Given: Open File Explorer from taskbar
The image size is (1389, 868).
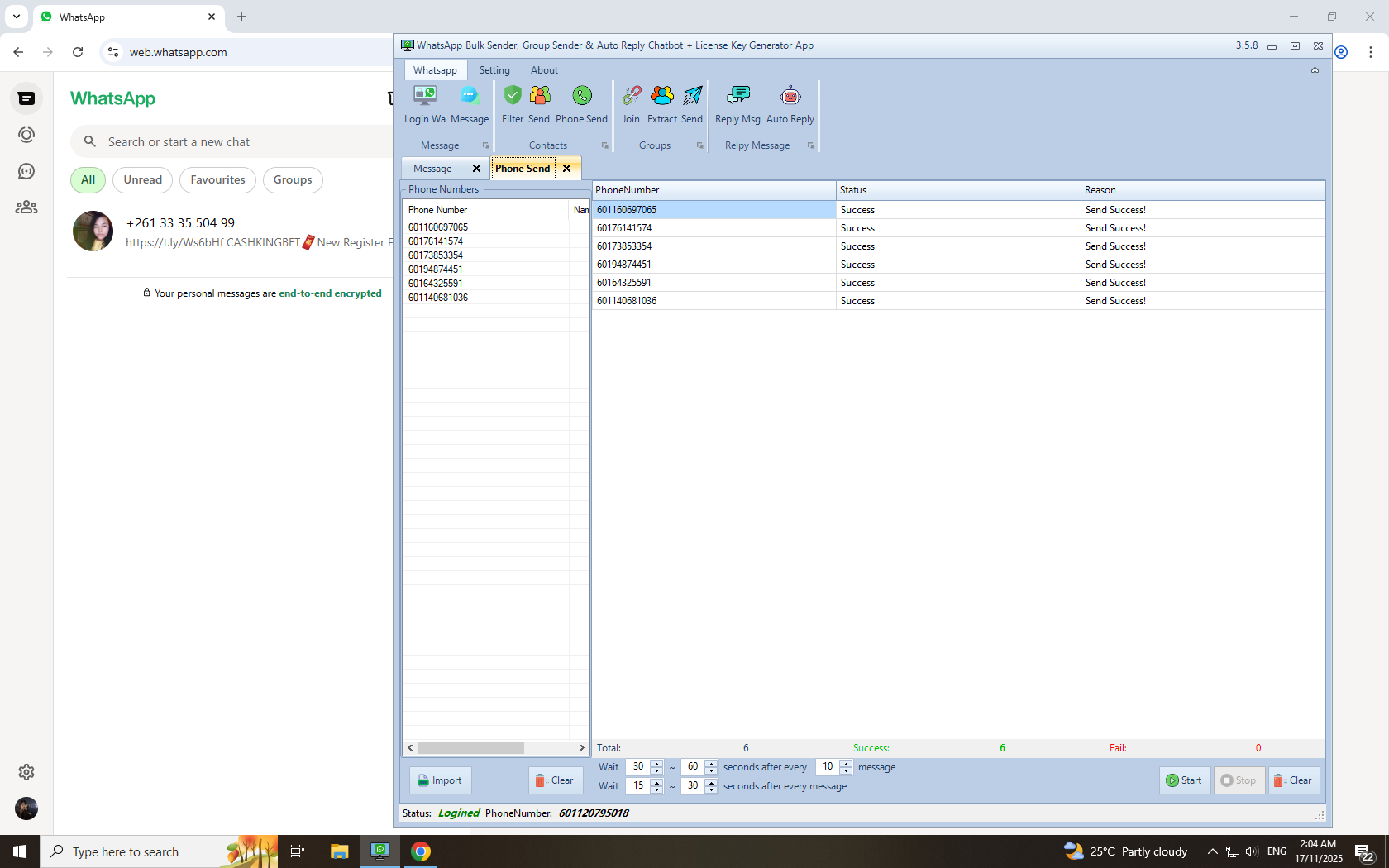Looking at the screenshot, I should pyautogui.click(x=339, y=851).
